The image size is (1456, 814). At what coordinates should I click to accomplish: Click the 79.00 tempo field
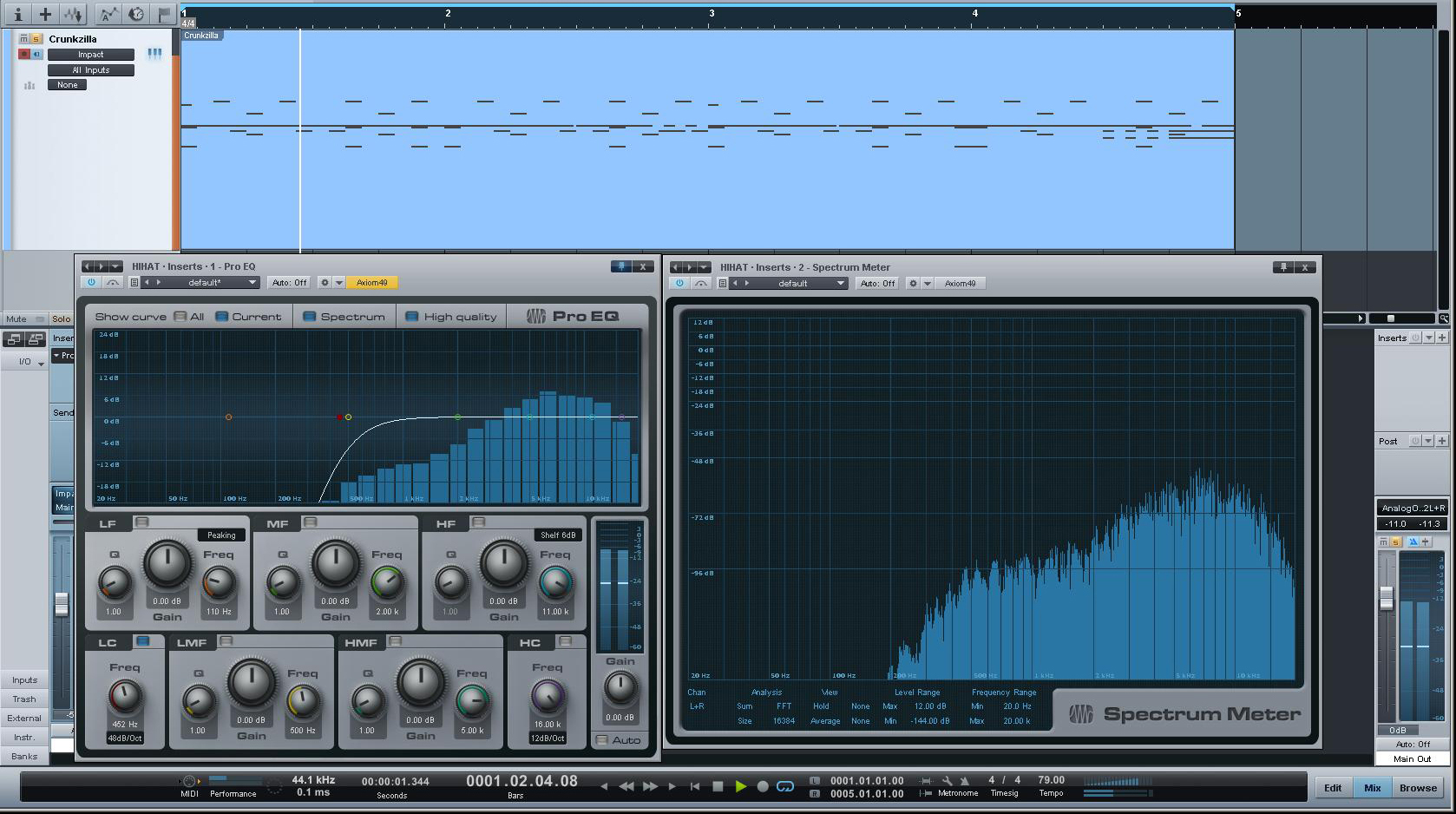click(1051, 780)
